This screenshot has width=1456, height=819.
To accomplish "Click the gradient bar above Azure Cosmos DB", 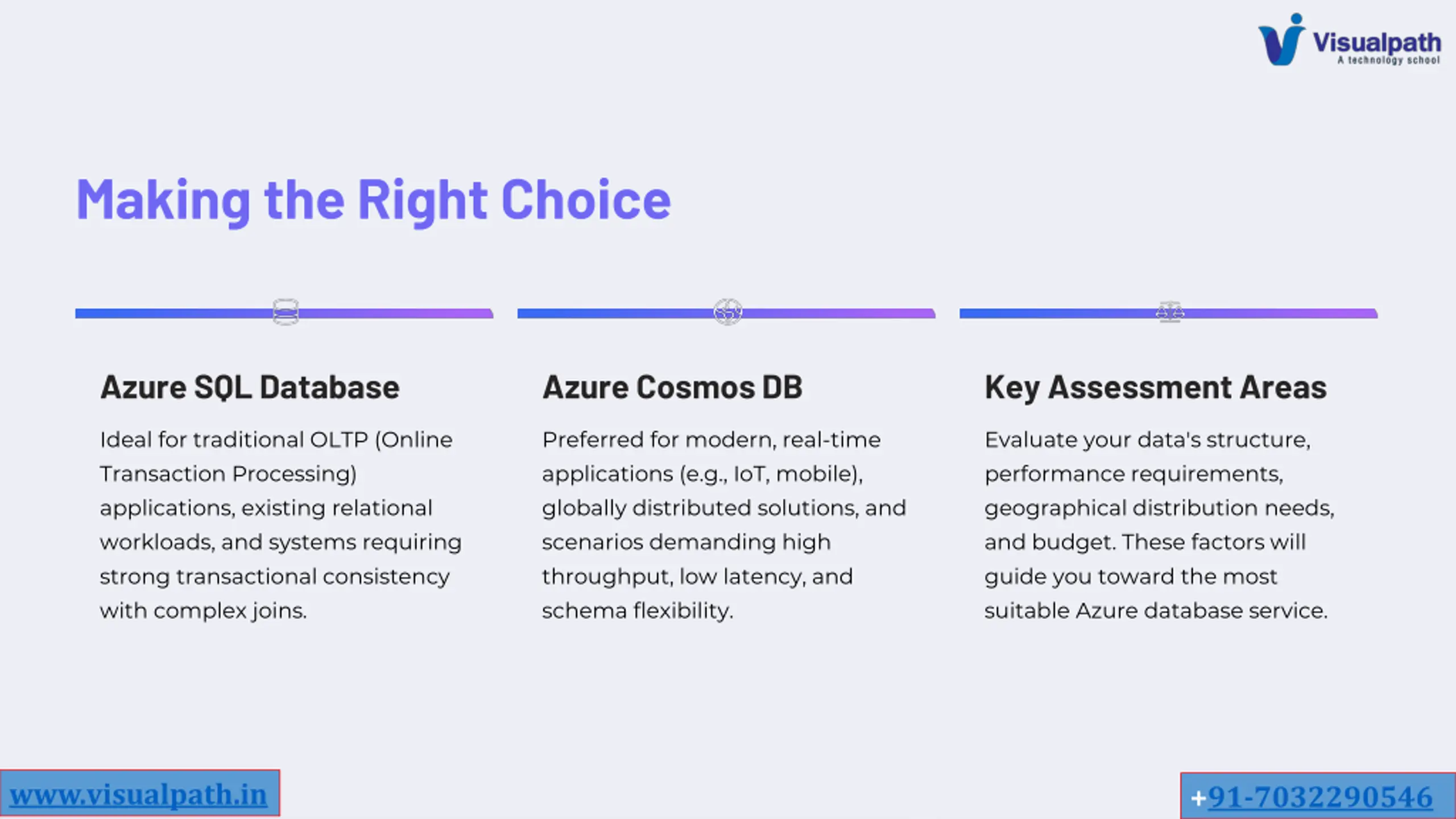I will [726, 313].
